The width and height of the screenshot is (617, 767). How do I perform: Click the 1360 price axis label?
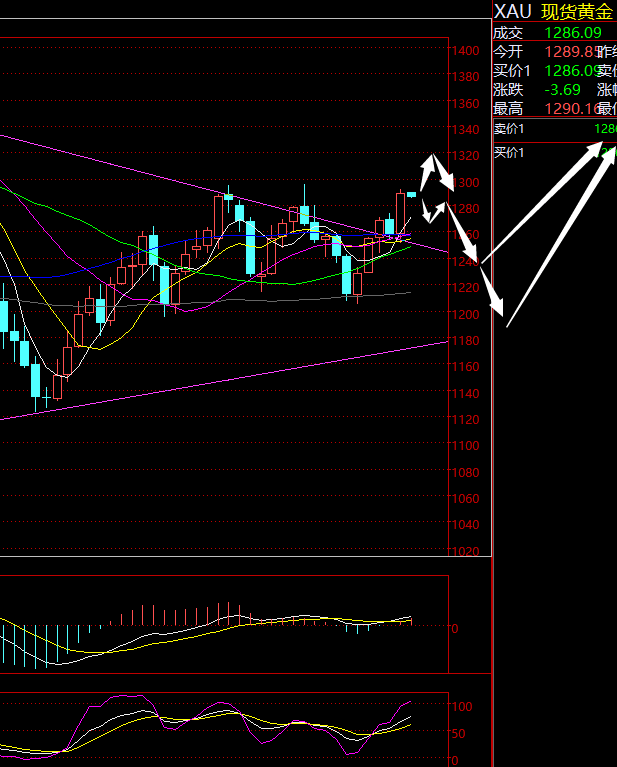coord(465,103)
